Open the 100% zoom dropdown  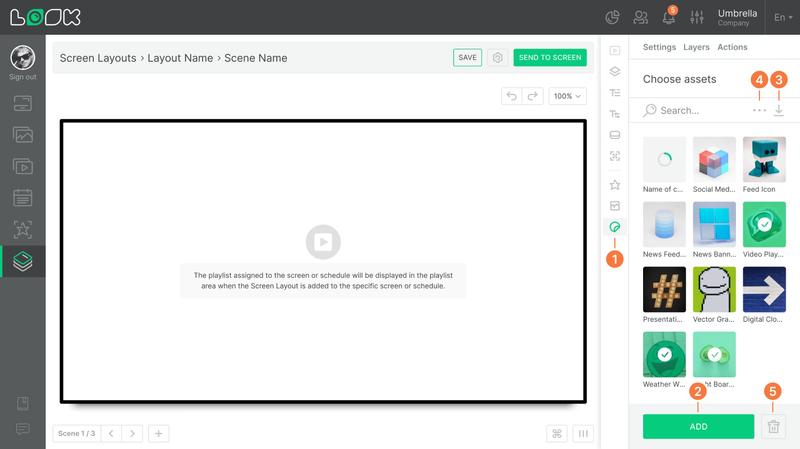pos(567,96)
